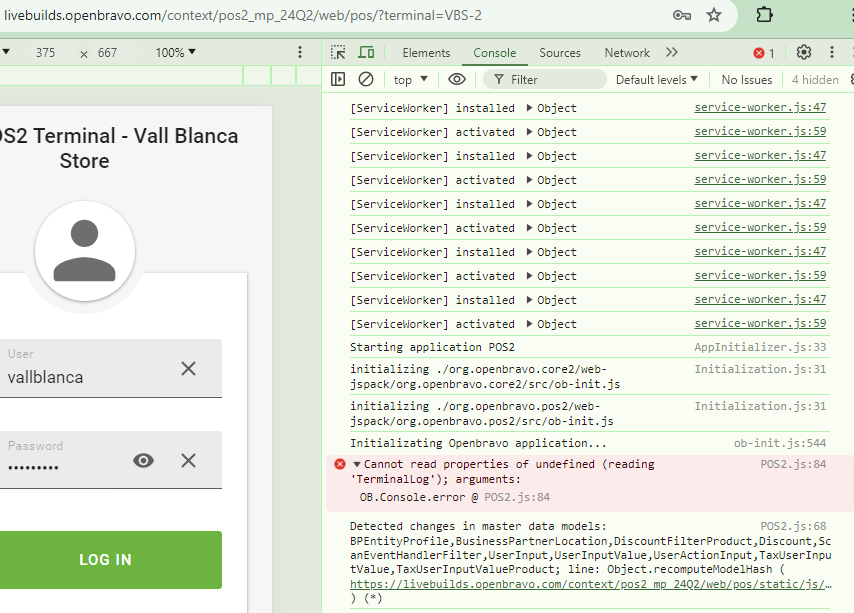Switch to the Elements tab

[426, 53]
